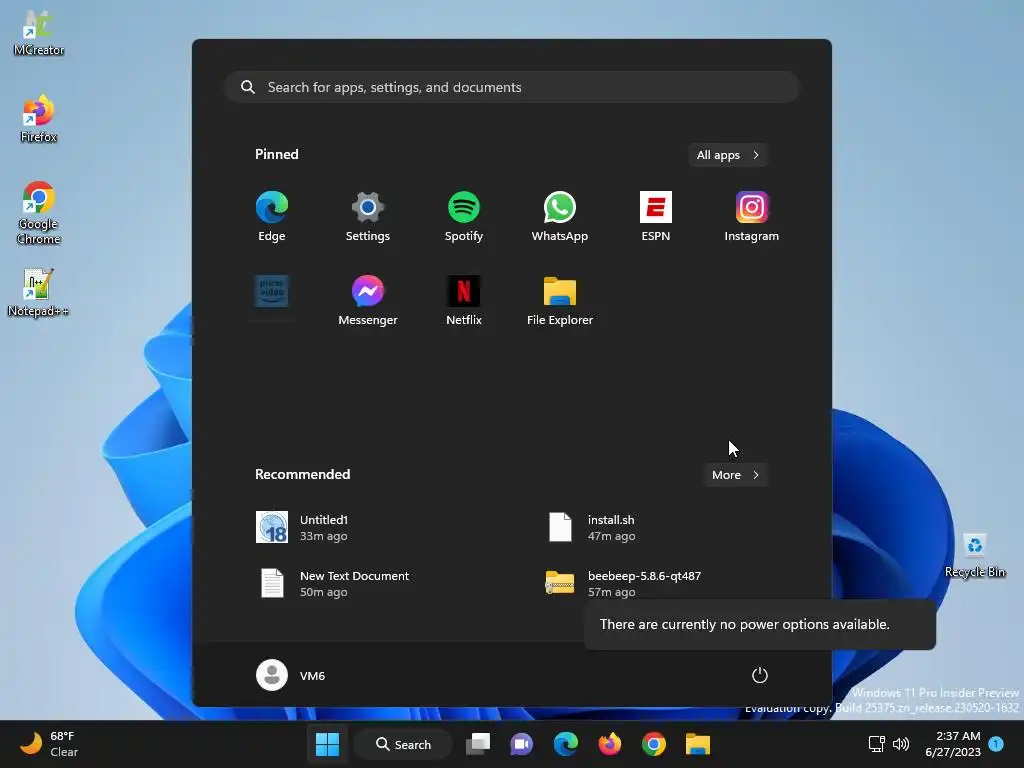Launch Spotify from pinned apps

tap(464, 216)
